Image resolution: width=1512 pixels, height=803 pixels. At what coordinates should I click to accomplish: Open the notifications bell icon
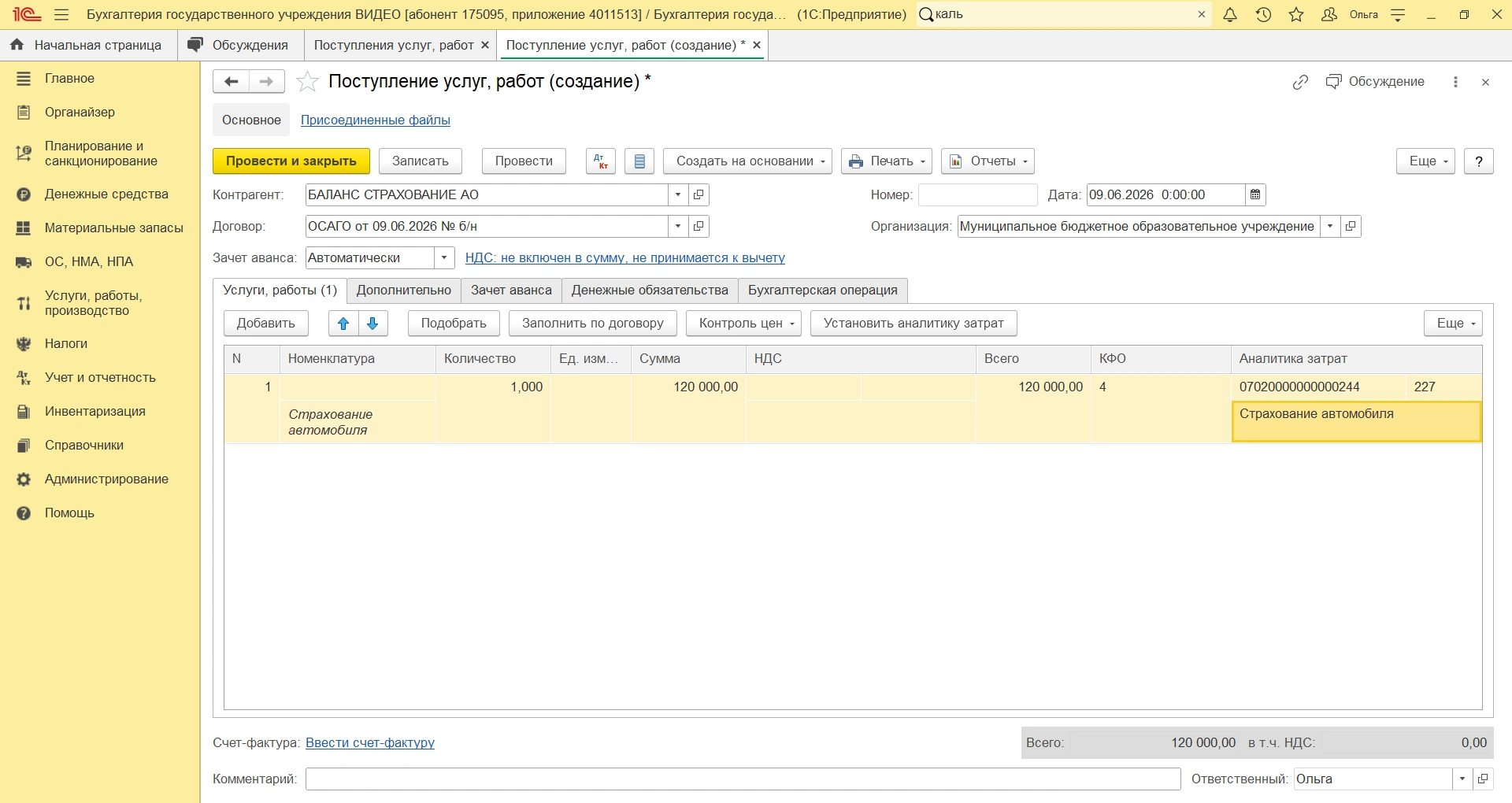point(1230,14)
